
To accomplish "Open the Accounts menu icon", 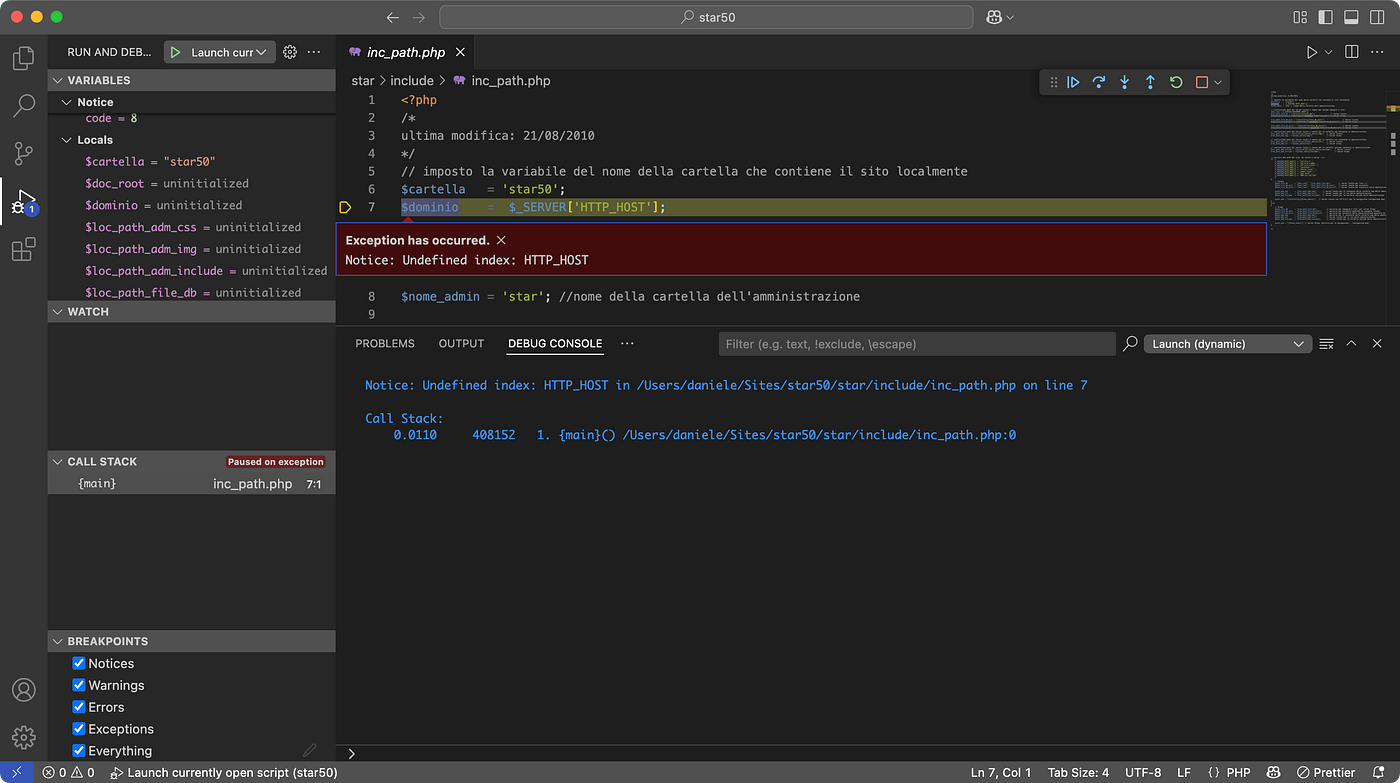I will (24, 690).
